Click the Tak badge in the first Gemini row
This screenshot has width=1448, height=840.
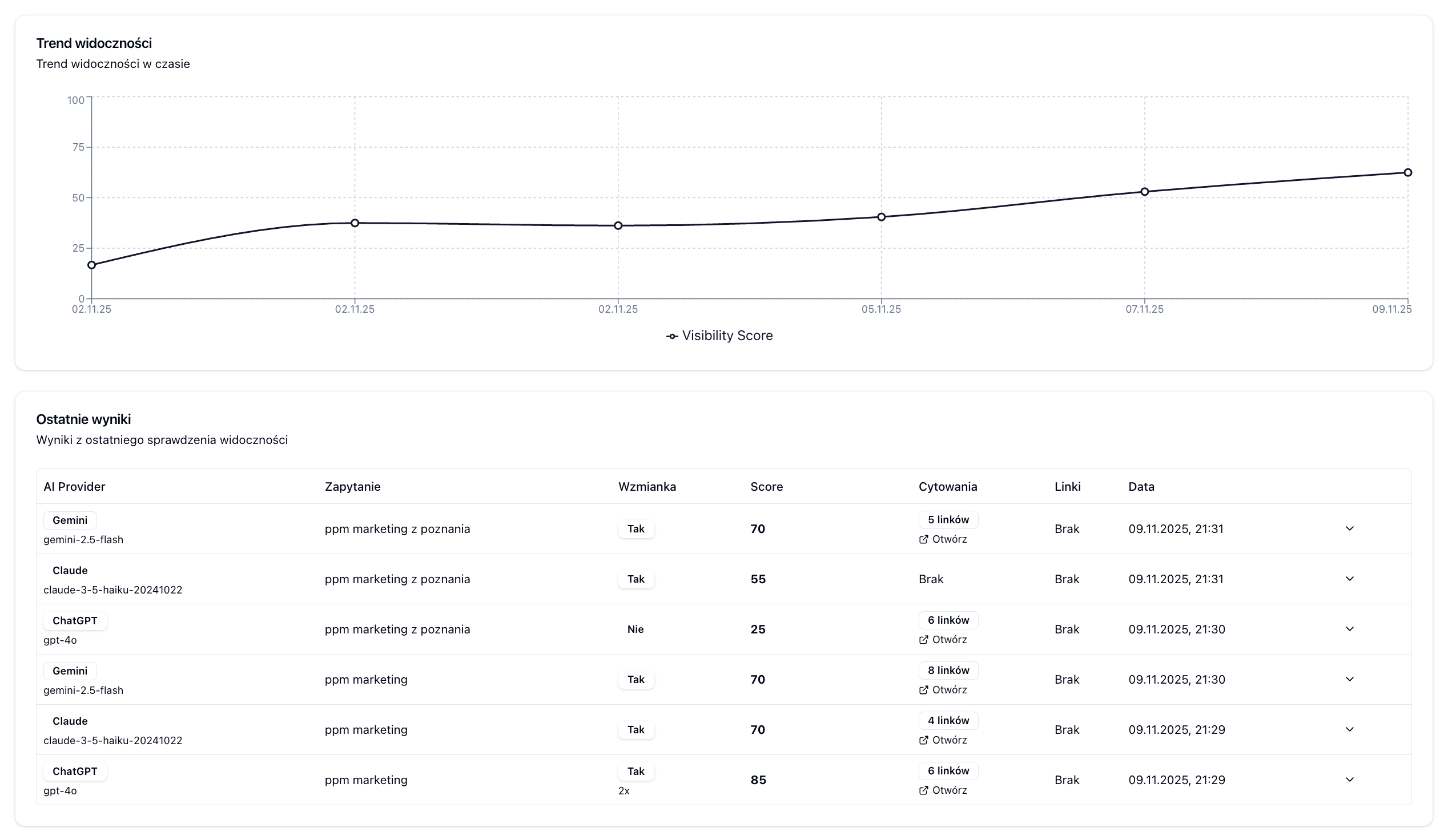(635, 529)
